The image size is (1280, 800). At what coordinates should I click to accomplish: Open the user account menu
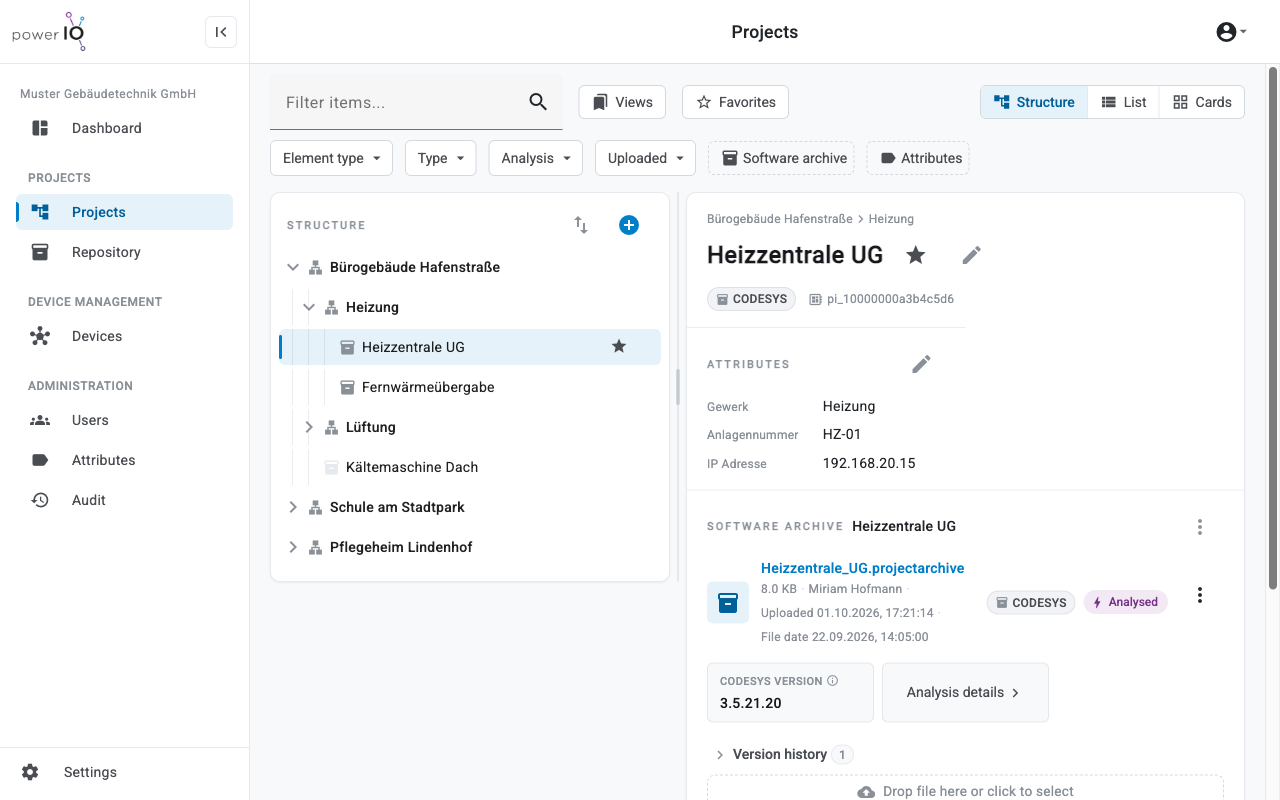click(1231, 32)
